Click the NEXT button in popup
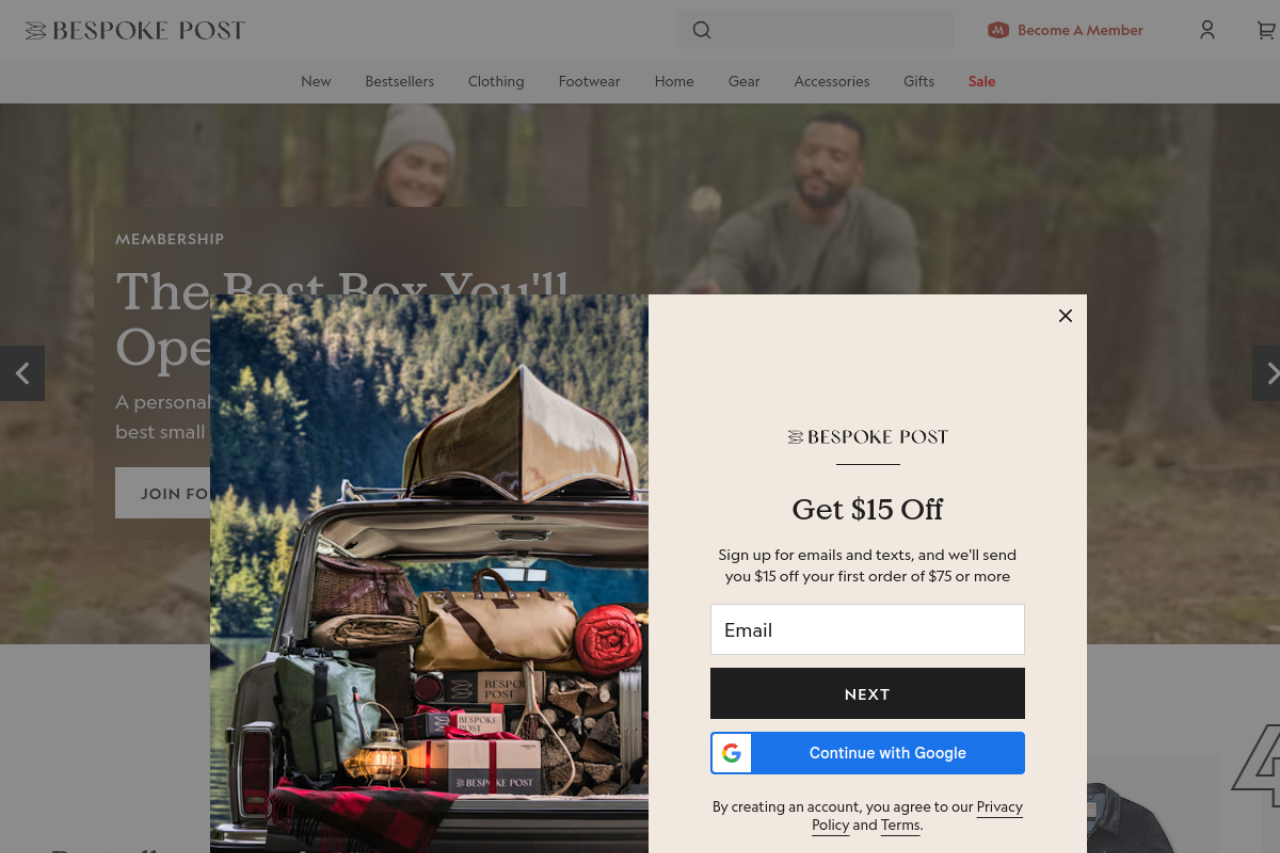 click(868, 694)
